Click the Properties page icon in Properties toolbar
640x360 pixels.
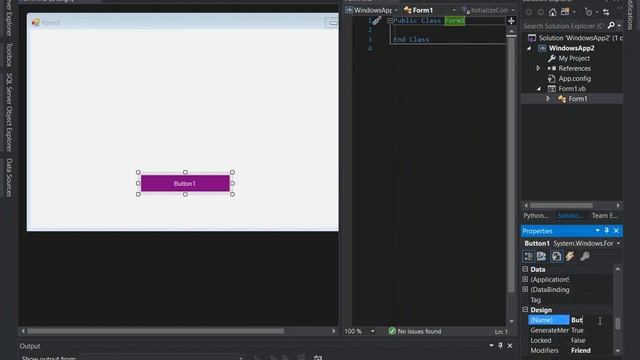tap(556, 256)
